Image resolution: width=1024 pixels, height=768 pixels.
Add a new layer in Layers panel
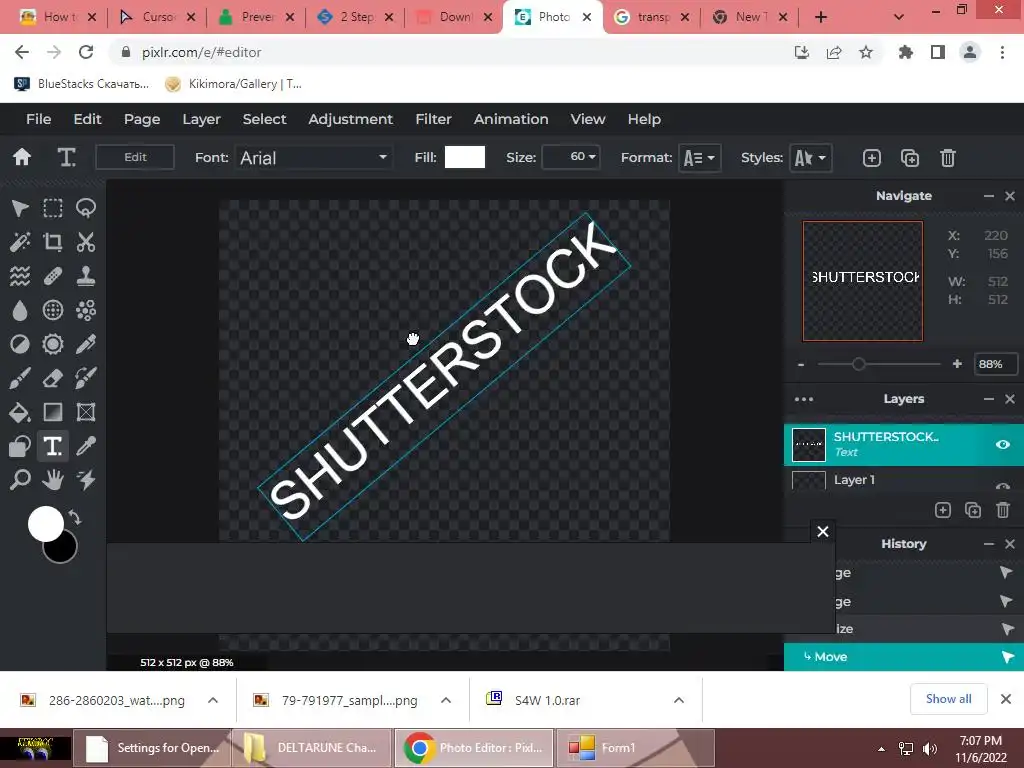[x=942, y=510]
